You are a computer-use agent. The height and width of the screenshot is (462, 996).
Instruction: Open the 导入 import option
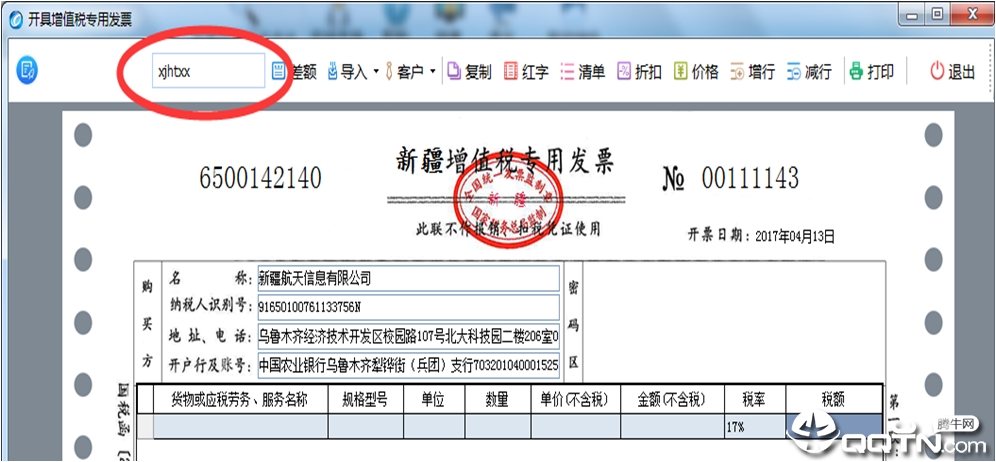[347, 71]
